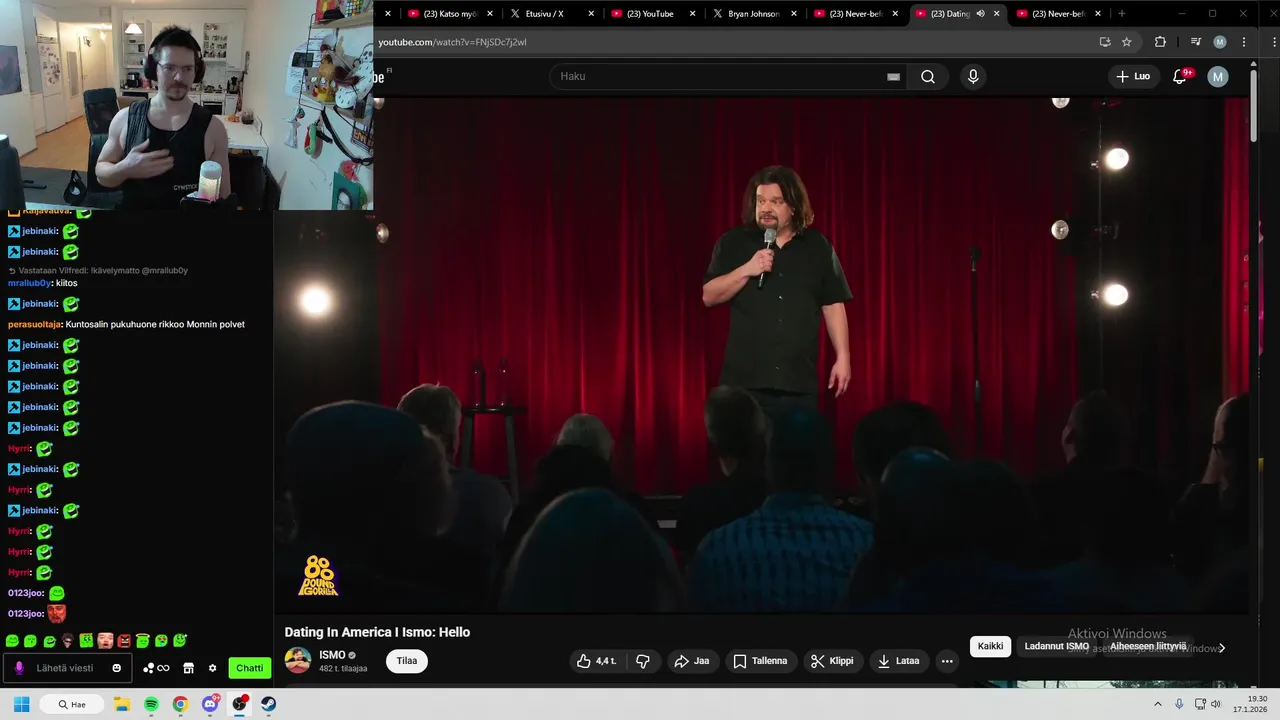Bookmark this page with the star icon
Screen dimensions: 1280x720
1127,42
